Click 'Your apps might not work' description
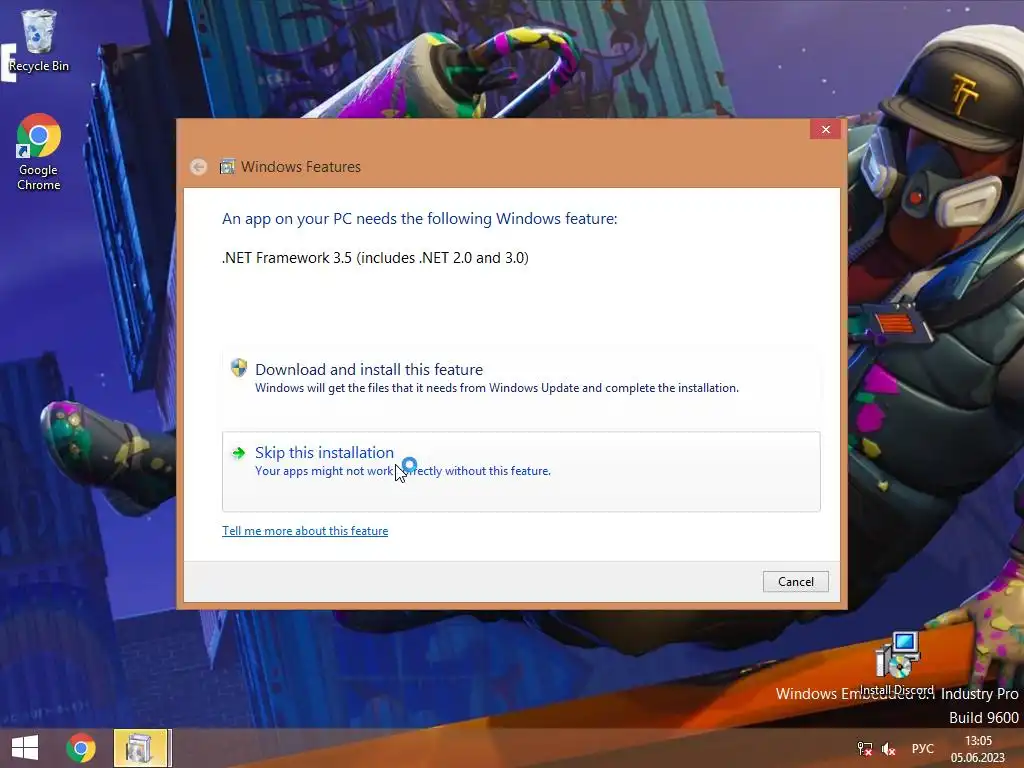This screenshot has width=1024, height=768. [x=403, y=471]
